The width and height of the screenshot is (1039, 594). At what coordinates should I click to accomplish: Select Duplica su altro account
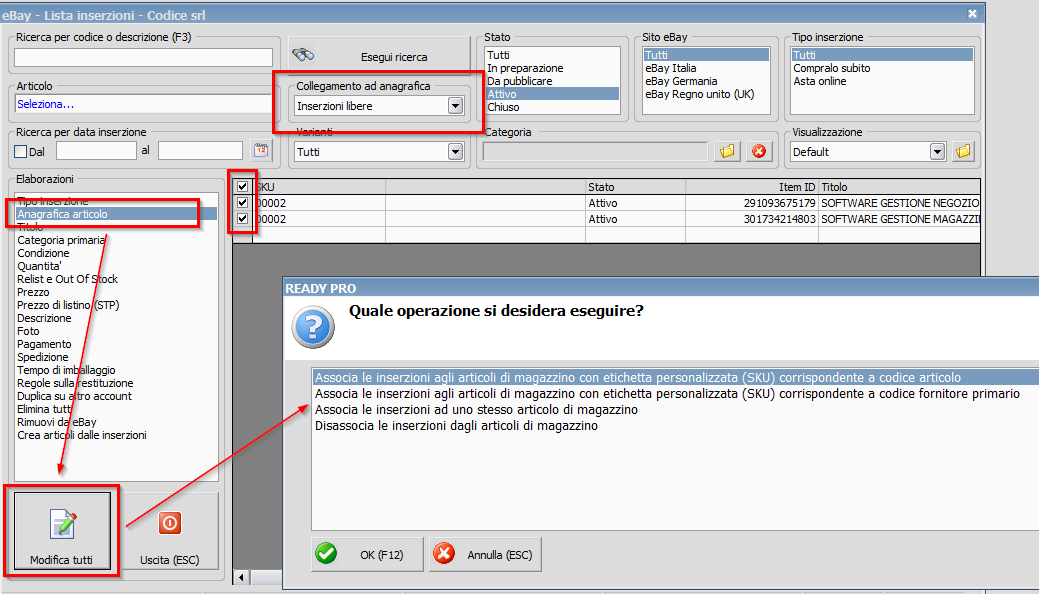tap(116, 396)
